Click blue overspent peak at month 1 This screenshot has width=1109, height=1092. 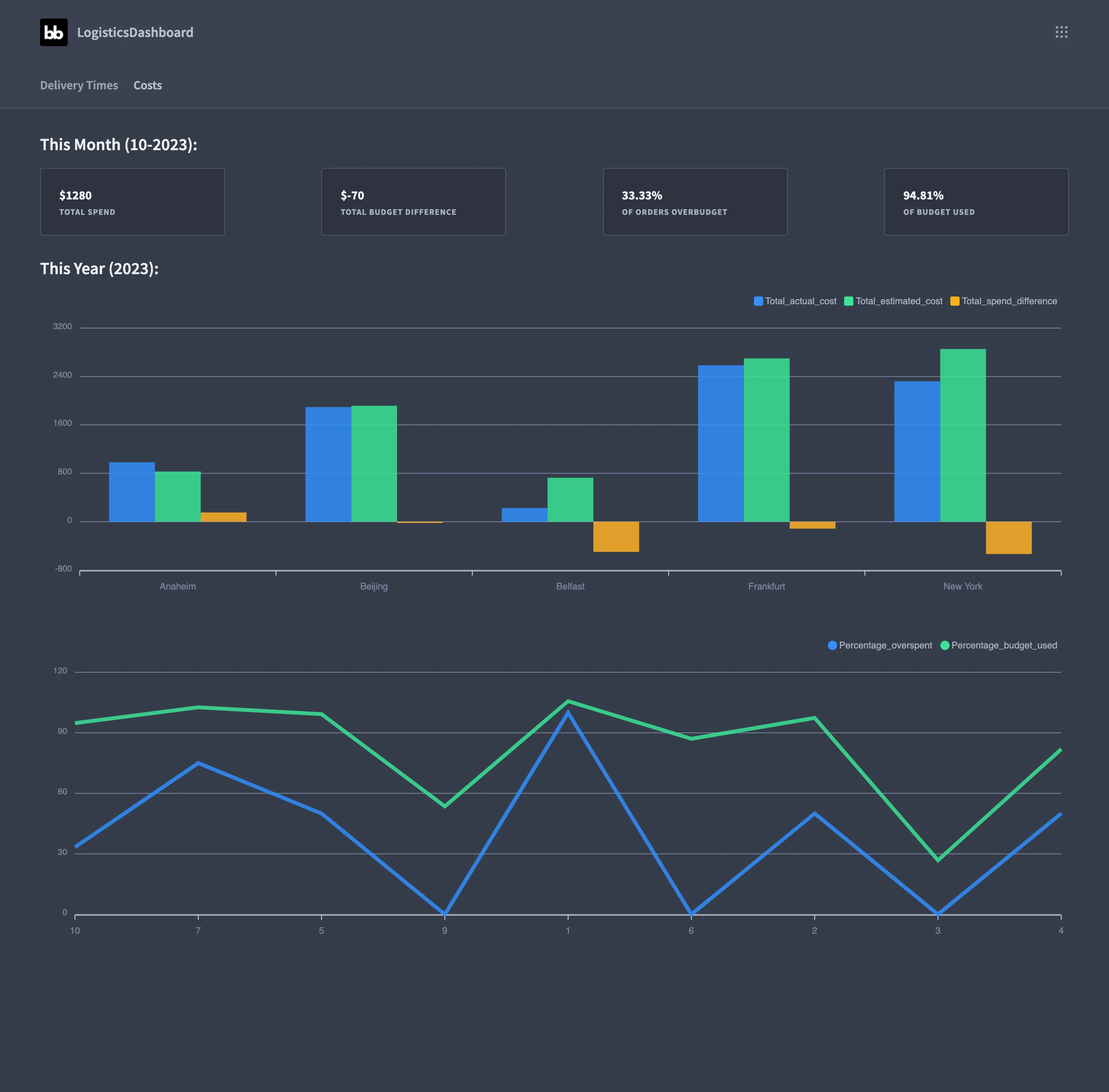pyautogui.click(x=568, y=712)
